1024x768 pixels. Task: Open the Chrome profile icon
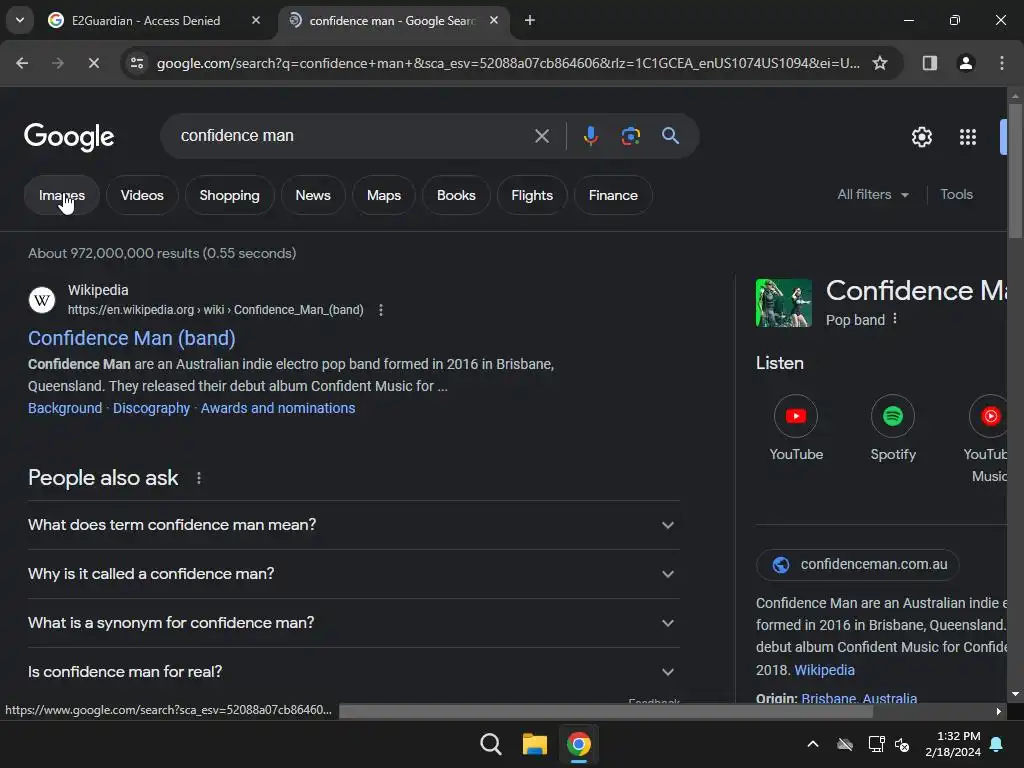point(965,63)
